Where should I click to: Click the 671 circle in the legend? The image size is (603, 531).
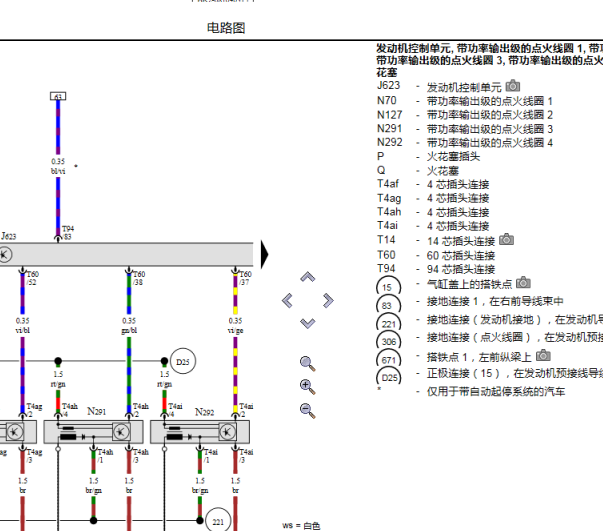pyautogui.click(x=388, y=360)
